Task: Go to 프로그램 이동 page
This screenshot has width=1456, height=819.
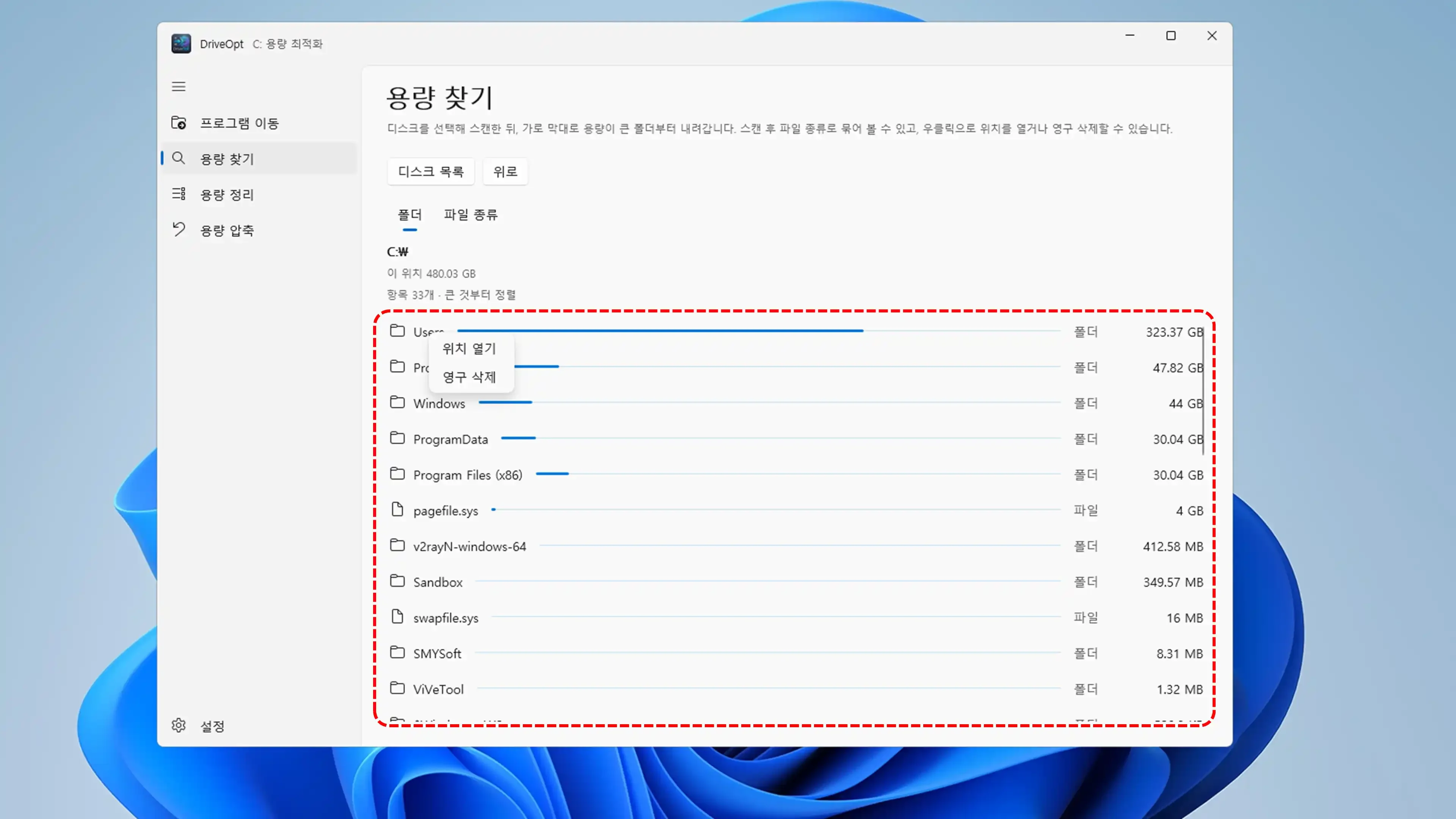Action: [259, 123]
